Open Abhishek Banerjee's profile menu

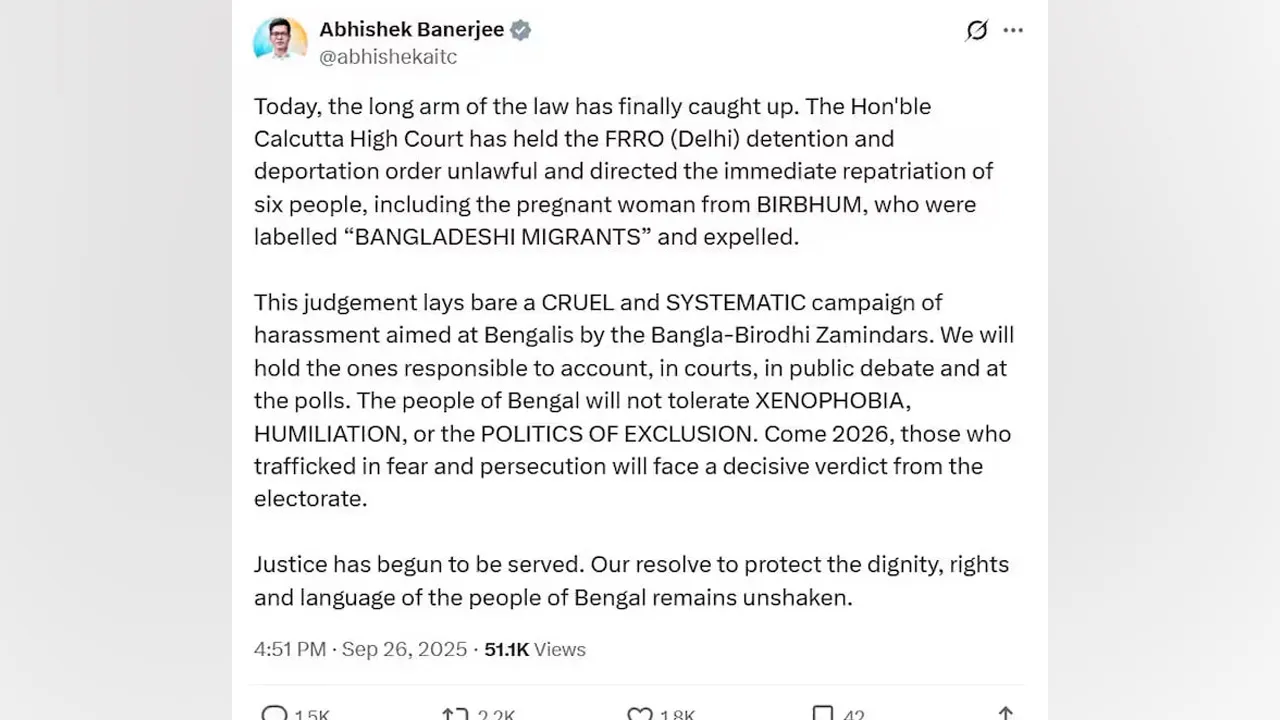pos(412,30)
